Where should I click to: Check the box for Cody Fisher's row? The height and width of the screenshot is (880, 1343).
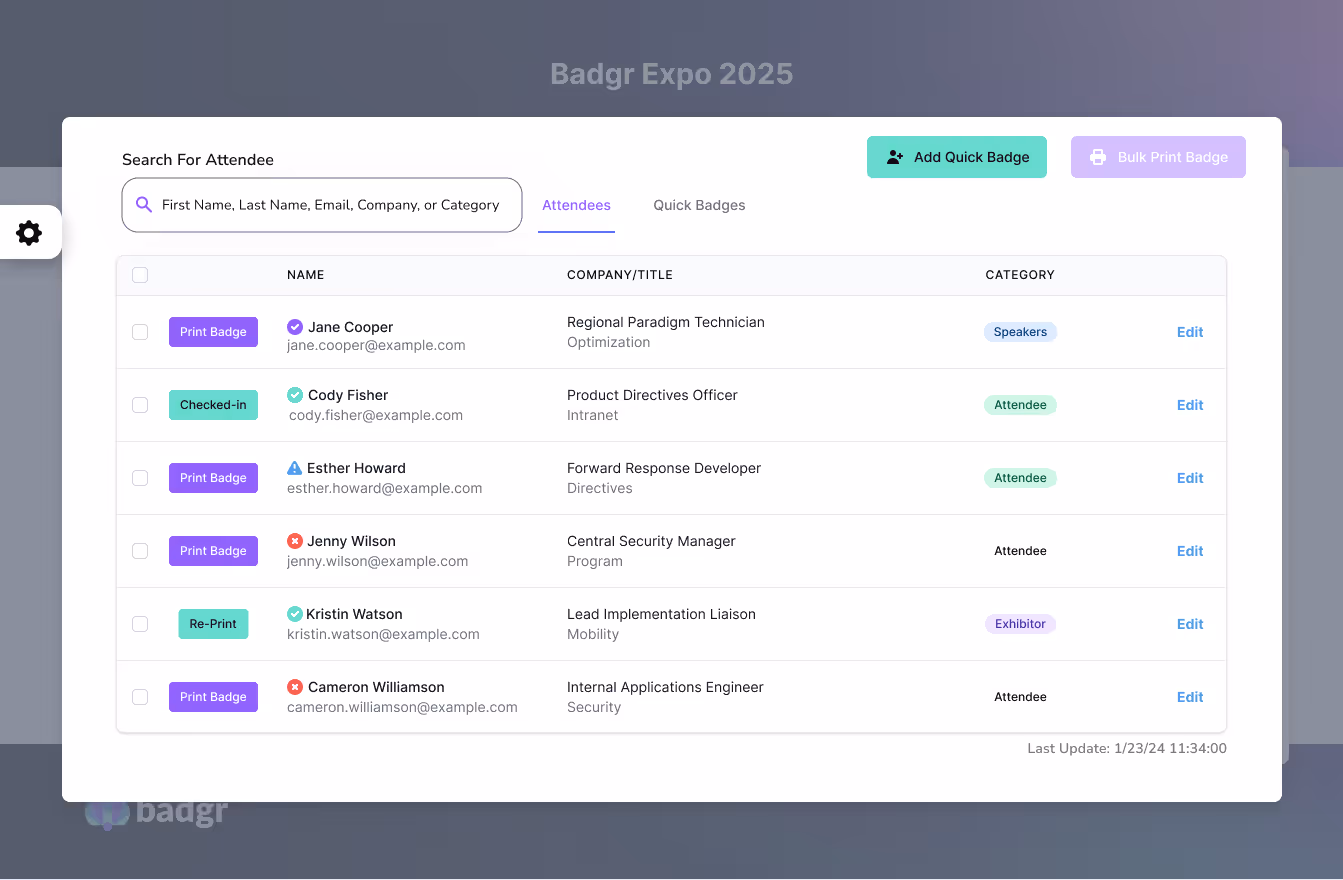click(x=140, y=405)
